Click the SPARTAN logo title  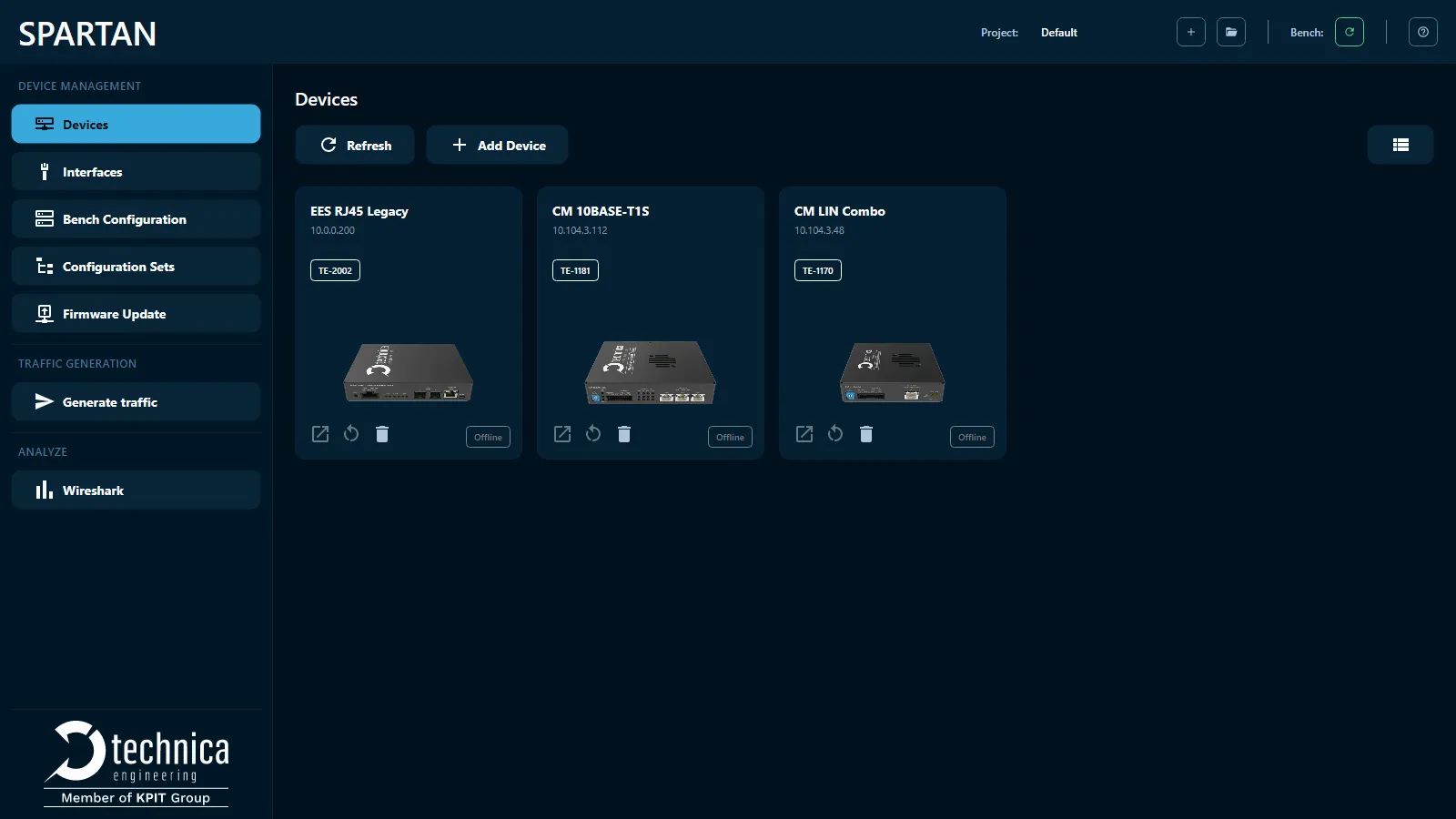pos(87,34)
